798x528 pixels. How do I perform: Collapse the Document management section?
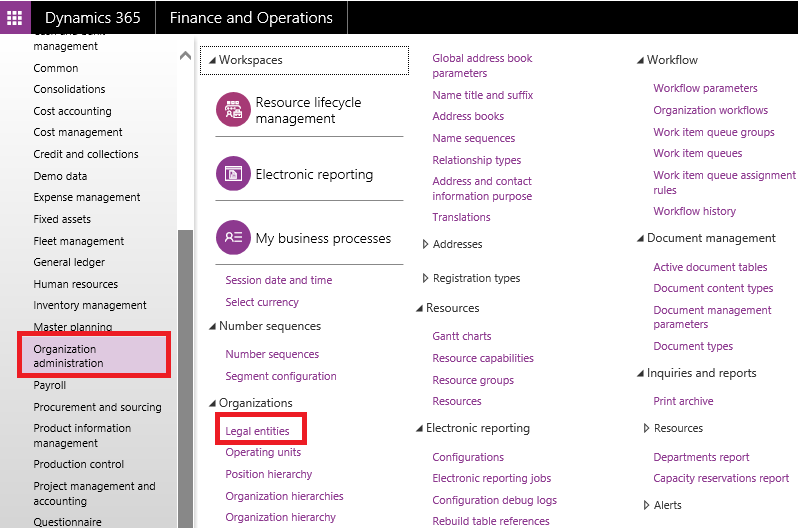tap(640, 239)
